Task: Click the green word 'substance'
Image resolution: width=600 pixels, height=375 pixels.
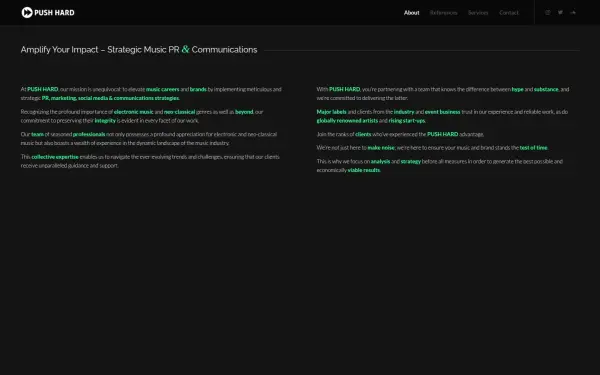Action: [546, 89]
